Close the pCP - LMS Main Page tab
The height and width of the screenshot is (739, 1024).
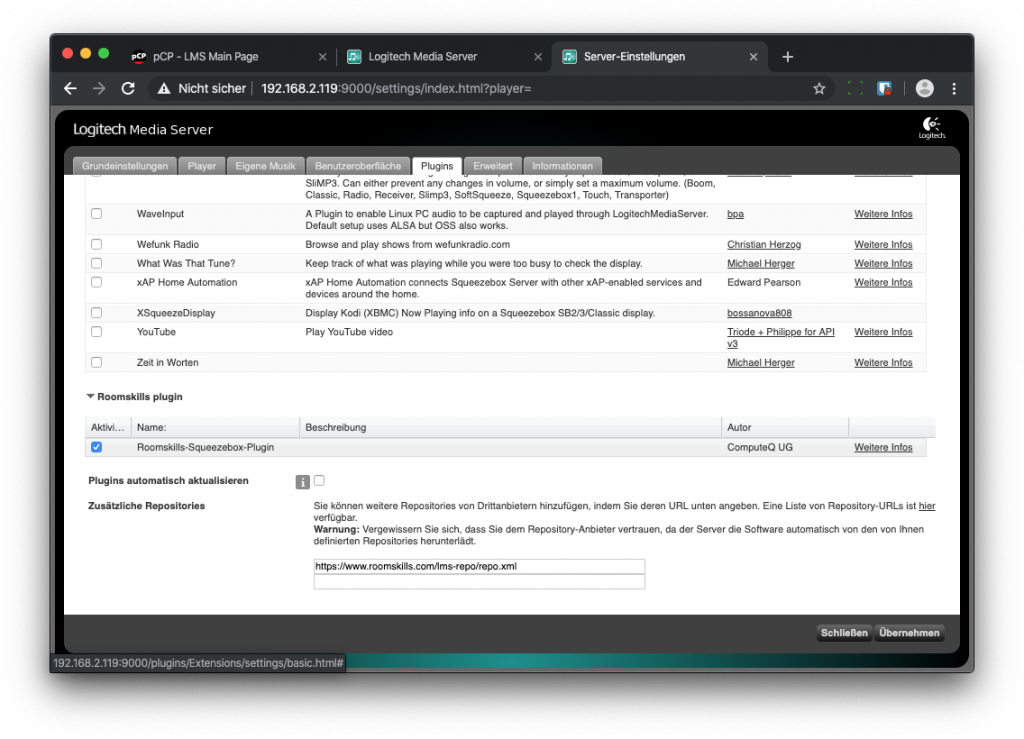(322, 57)
